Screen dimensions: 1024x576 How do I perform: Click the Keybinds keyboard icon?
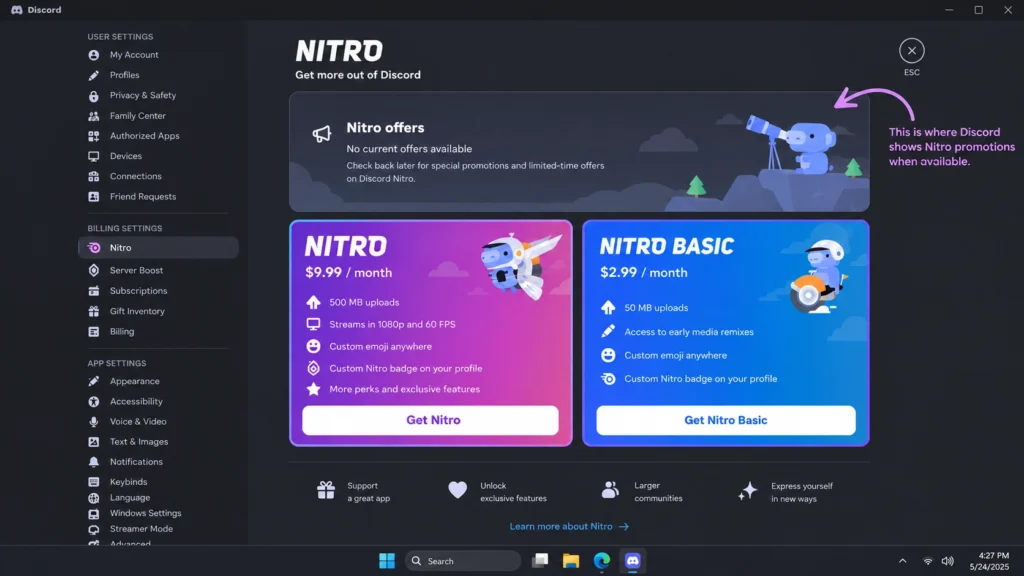pyautogui.click(x=94, y=482)
